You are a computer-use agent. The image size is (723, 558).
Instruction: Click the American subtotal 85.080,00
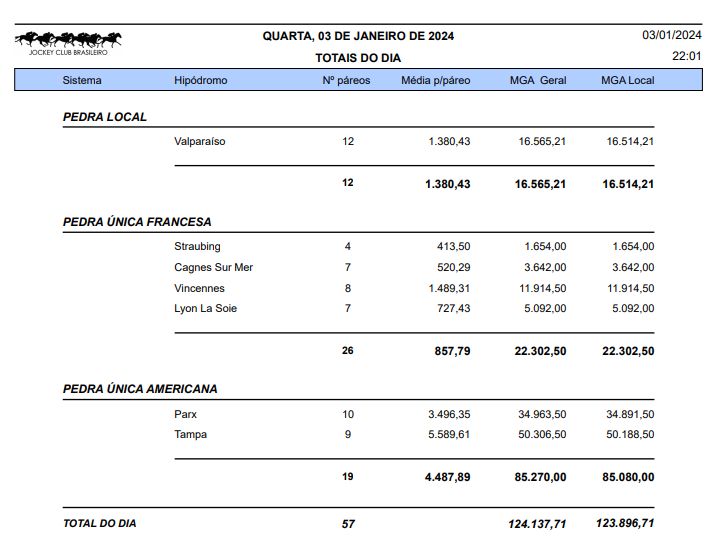(x=628, y=477)
